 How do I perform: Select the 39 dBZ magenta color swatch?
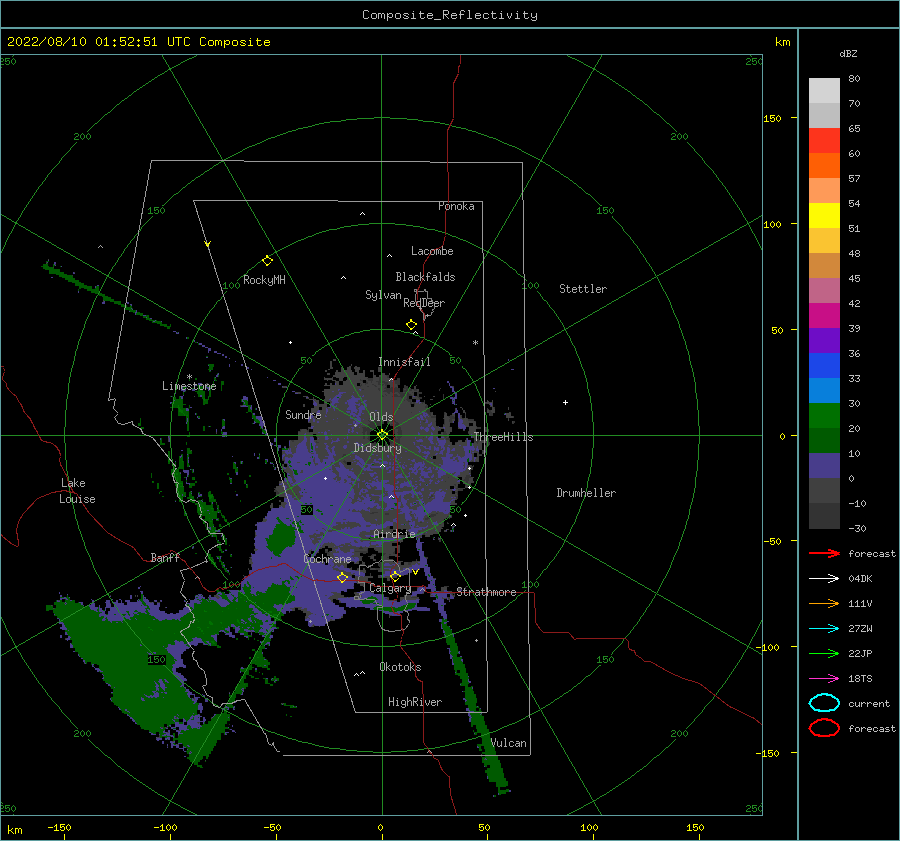pyautogui.click(x=824, y=315)
